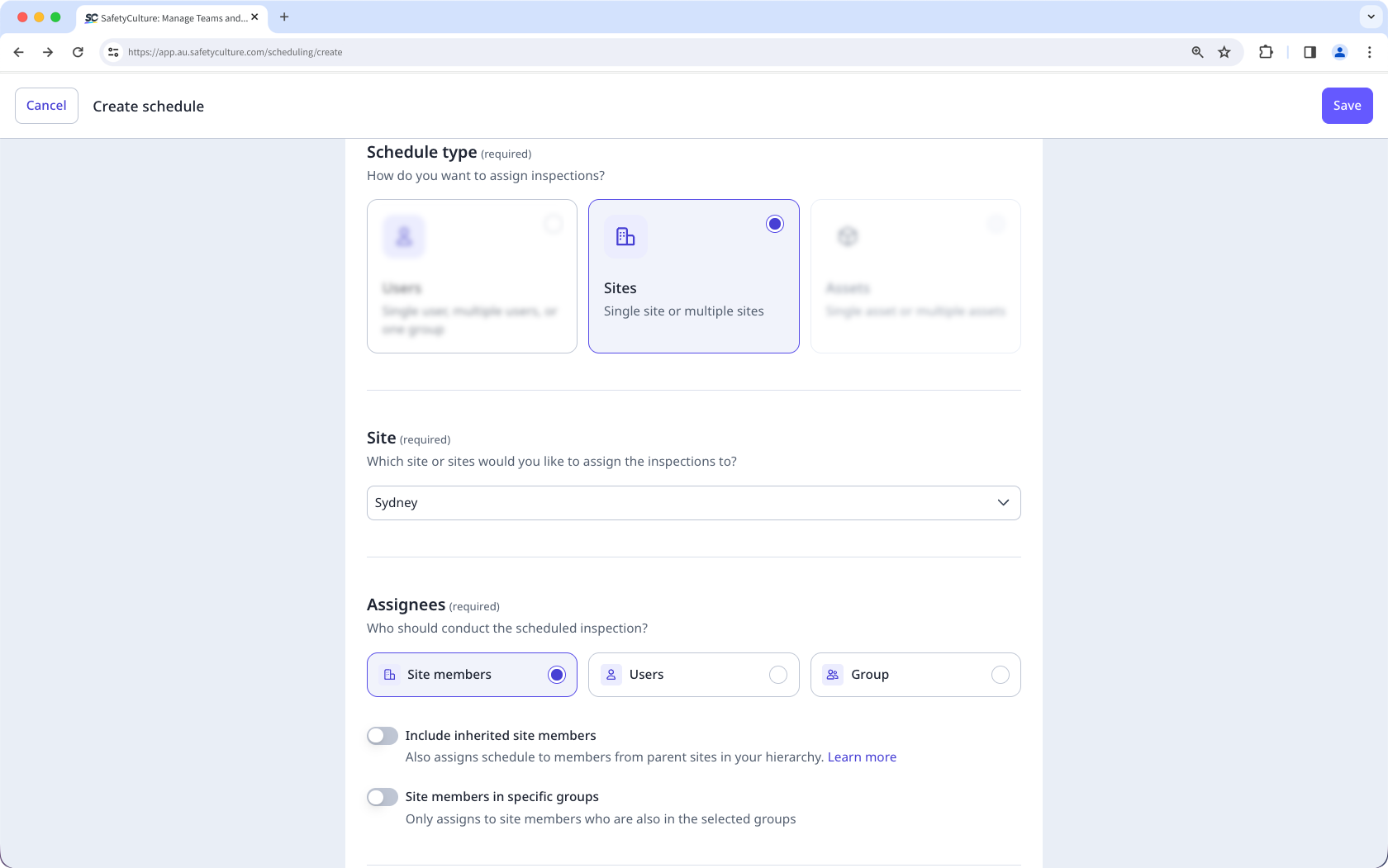1388x868 pixels.
Task: Choose the Users assignee radio button
Action: click(x=778, y=675)
